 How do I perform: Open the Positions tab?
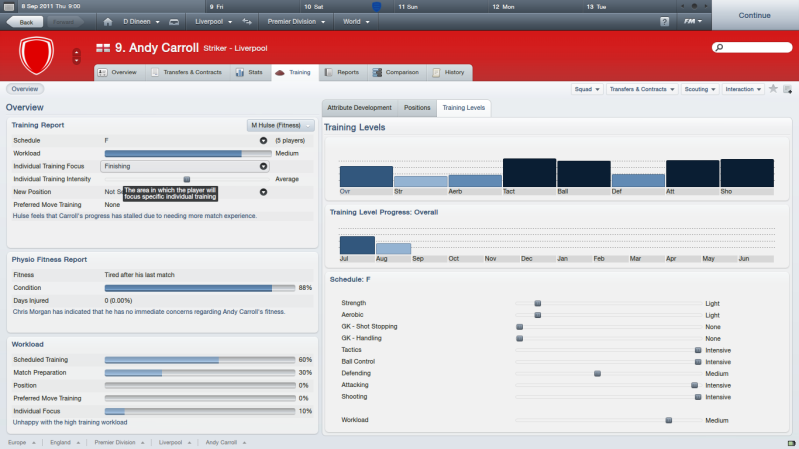click(417, 108)
